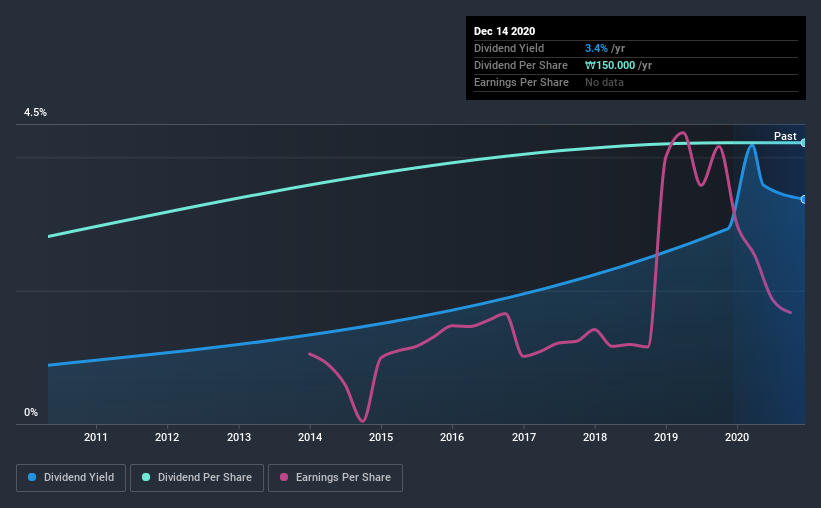The height and width of the screenshot is (508, 821).
Task: Toggle the Dividend Per Share legend button
Action: (197, 478)
